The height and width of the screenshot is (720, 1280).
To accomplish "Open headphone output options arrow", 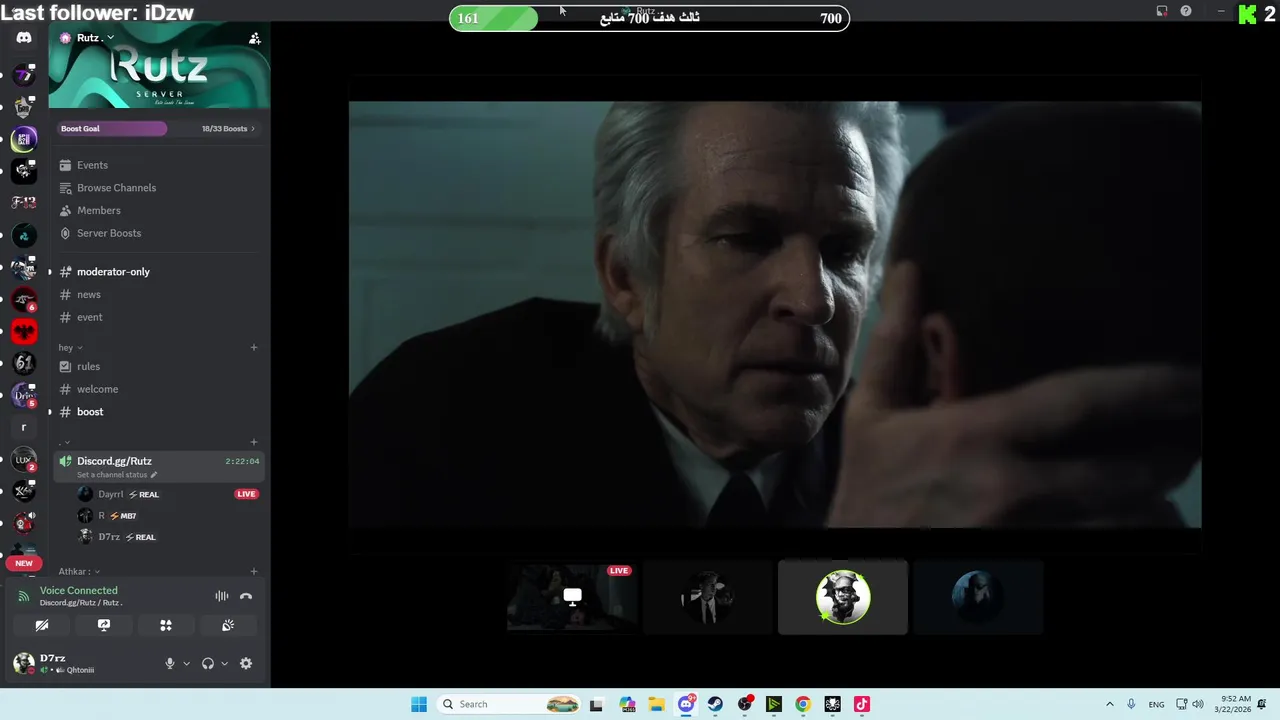I will coord(224,664).
